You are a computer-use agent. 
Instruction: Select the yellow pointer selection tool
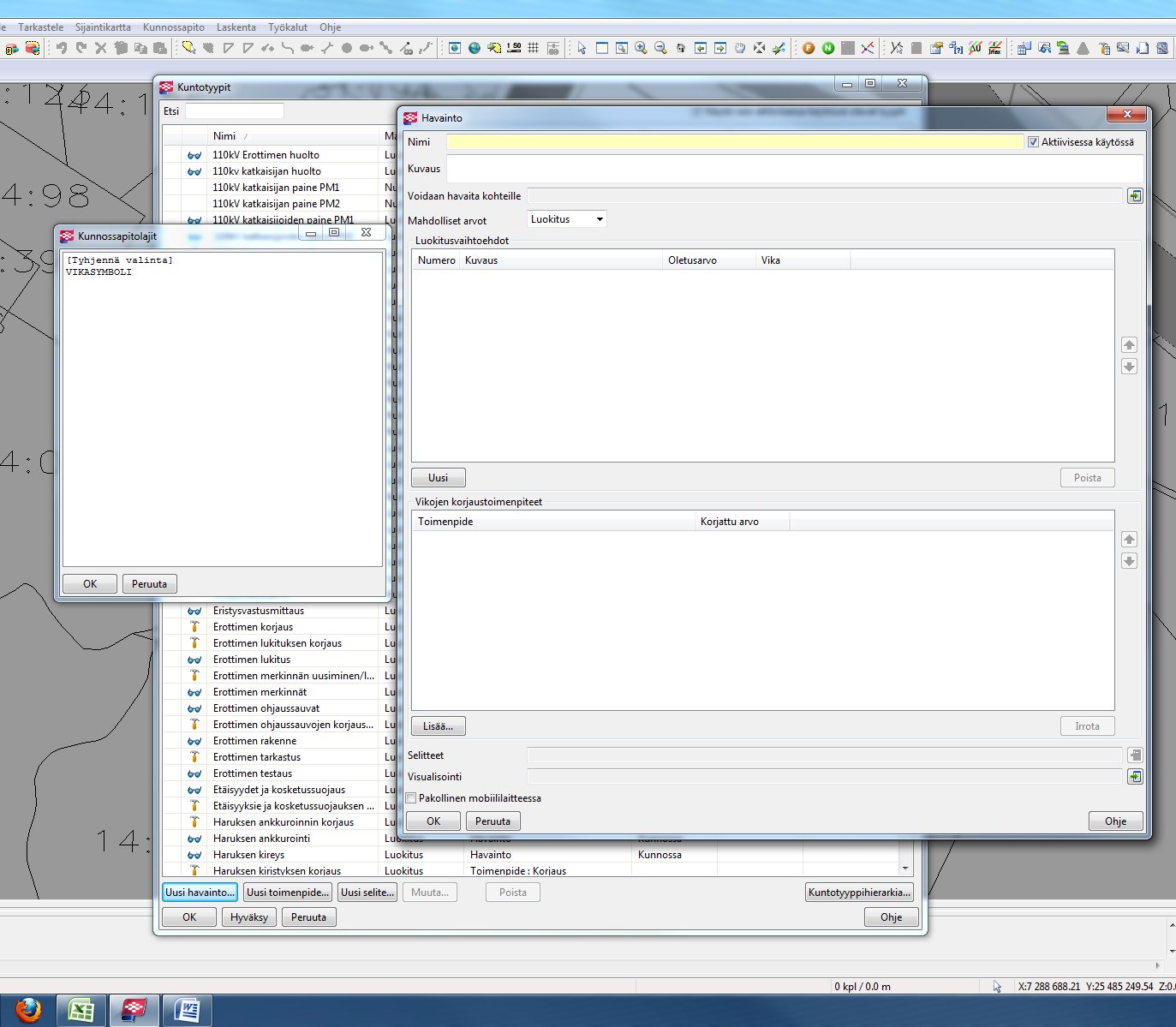(x=188, y=48)
